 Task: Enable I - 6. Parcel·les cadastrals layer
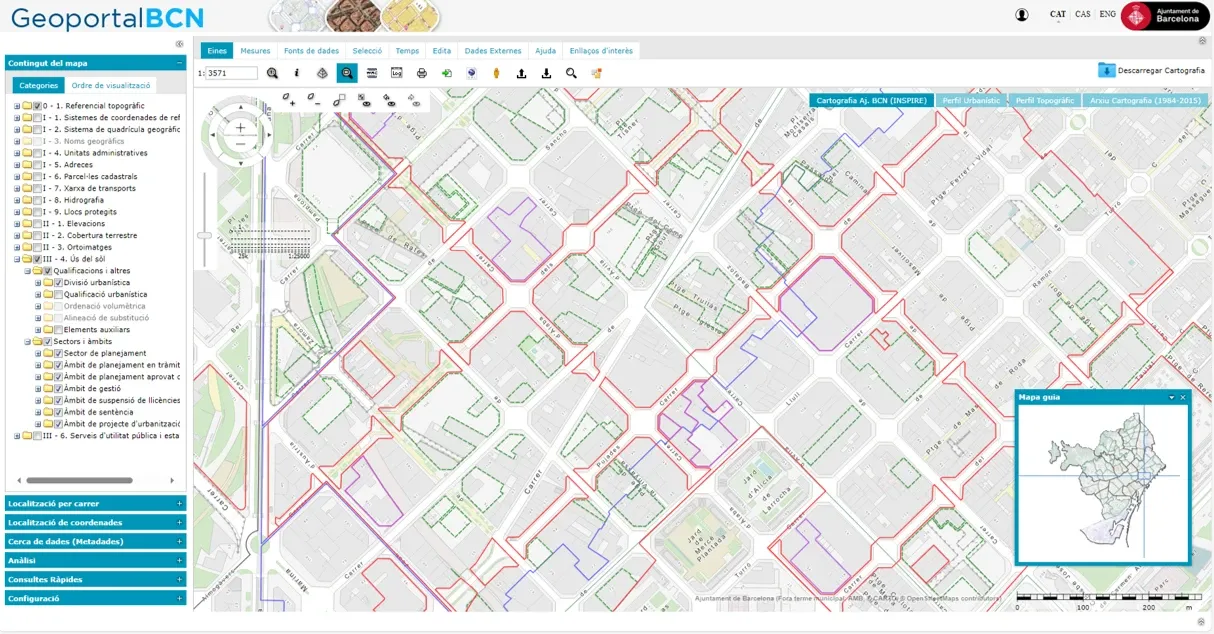tap(38, 177)
